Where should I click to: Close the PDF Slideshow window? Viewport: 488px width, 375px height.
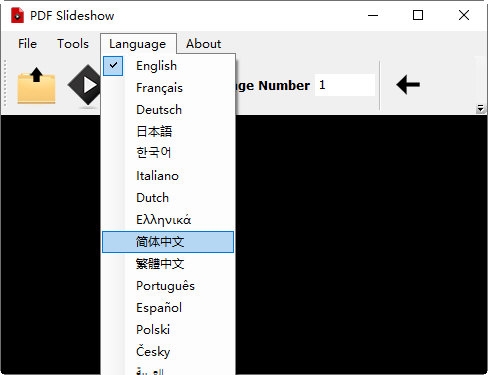[x=464, y=15]
